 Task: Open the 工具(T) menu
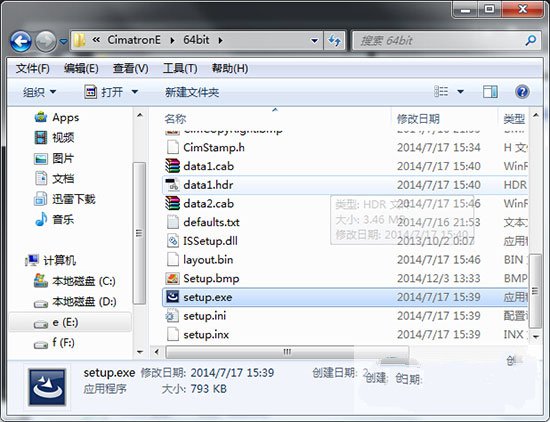(180, 68)
